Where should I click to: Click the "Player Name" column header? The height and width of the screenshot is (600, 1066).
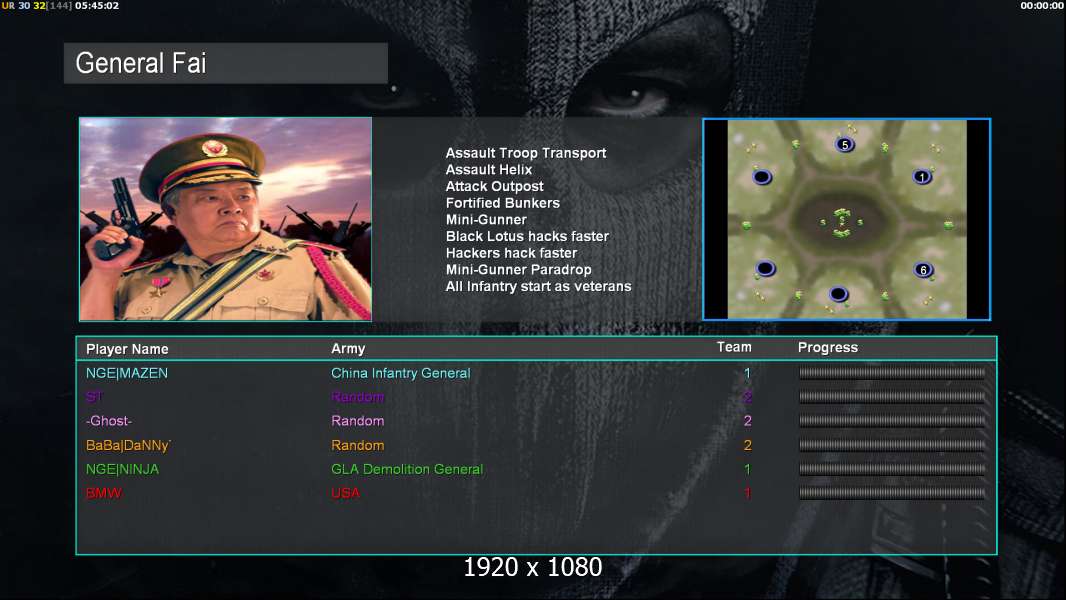(x=127, y=349)
